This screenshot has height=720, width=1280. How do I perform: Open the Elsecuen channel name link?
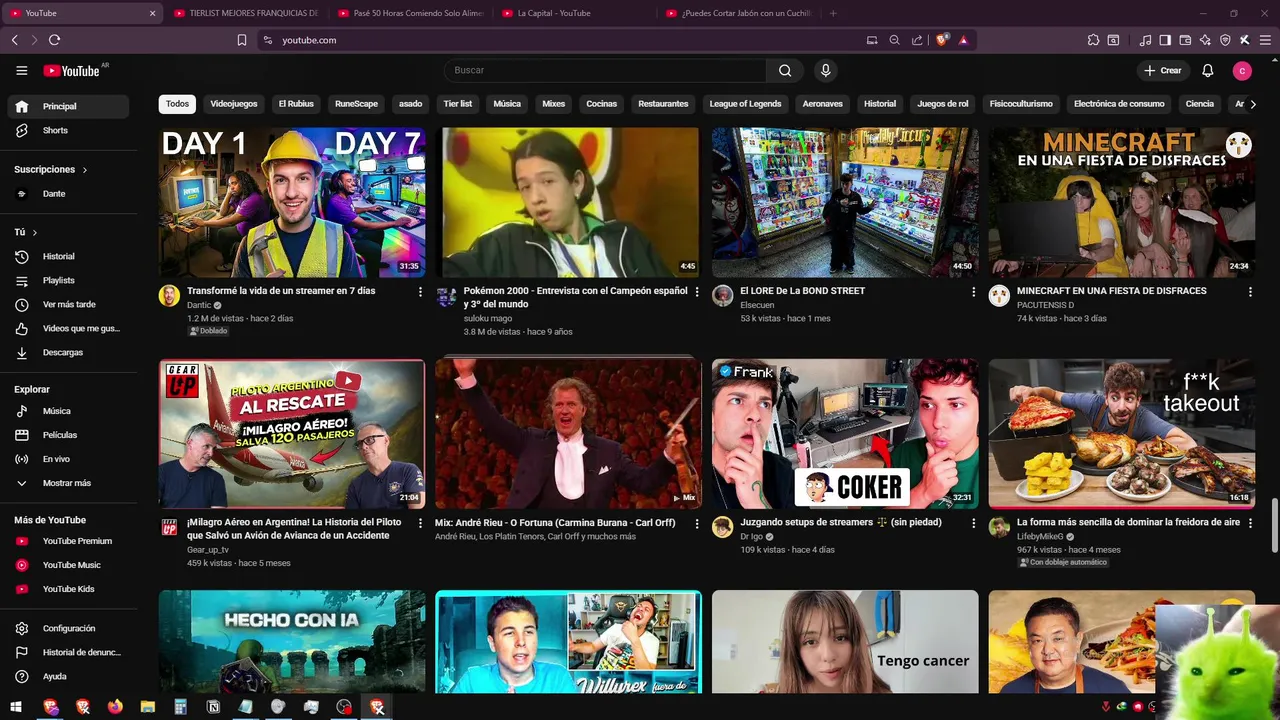coord(757,305)
